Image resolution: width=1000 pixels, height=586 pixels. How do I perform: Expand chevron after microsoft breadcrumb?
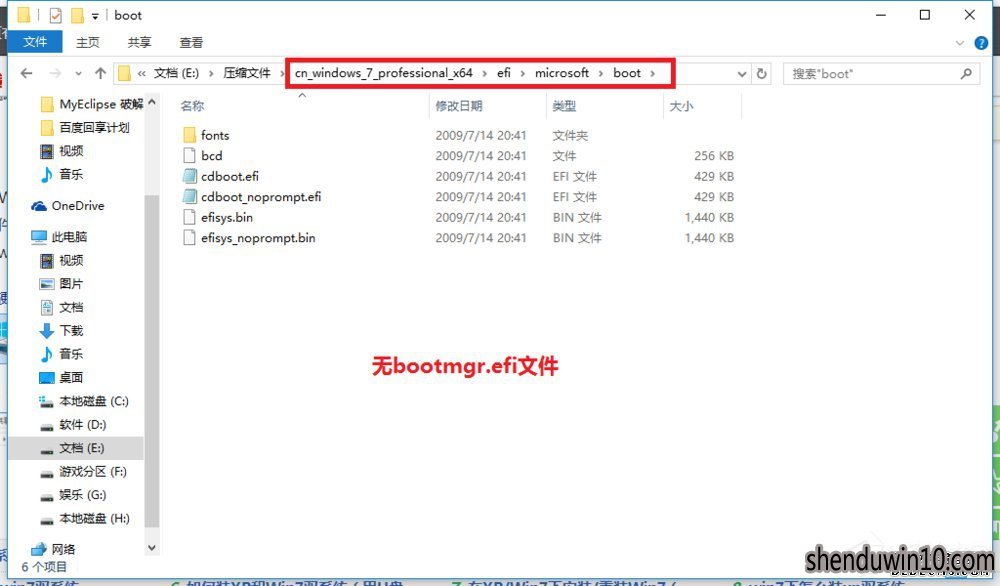coord(601,73)
